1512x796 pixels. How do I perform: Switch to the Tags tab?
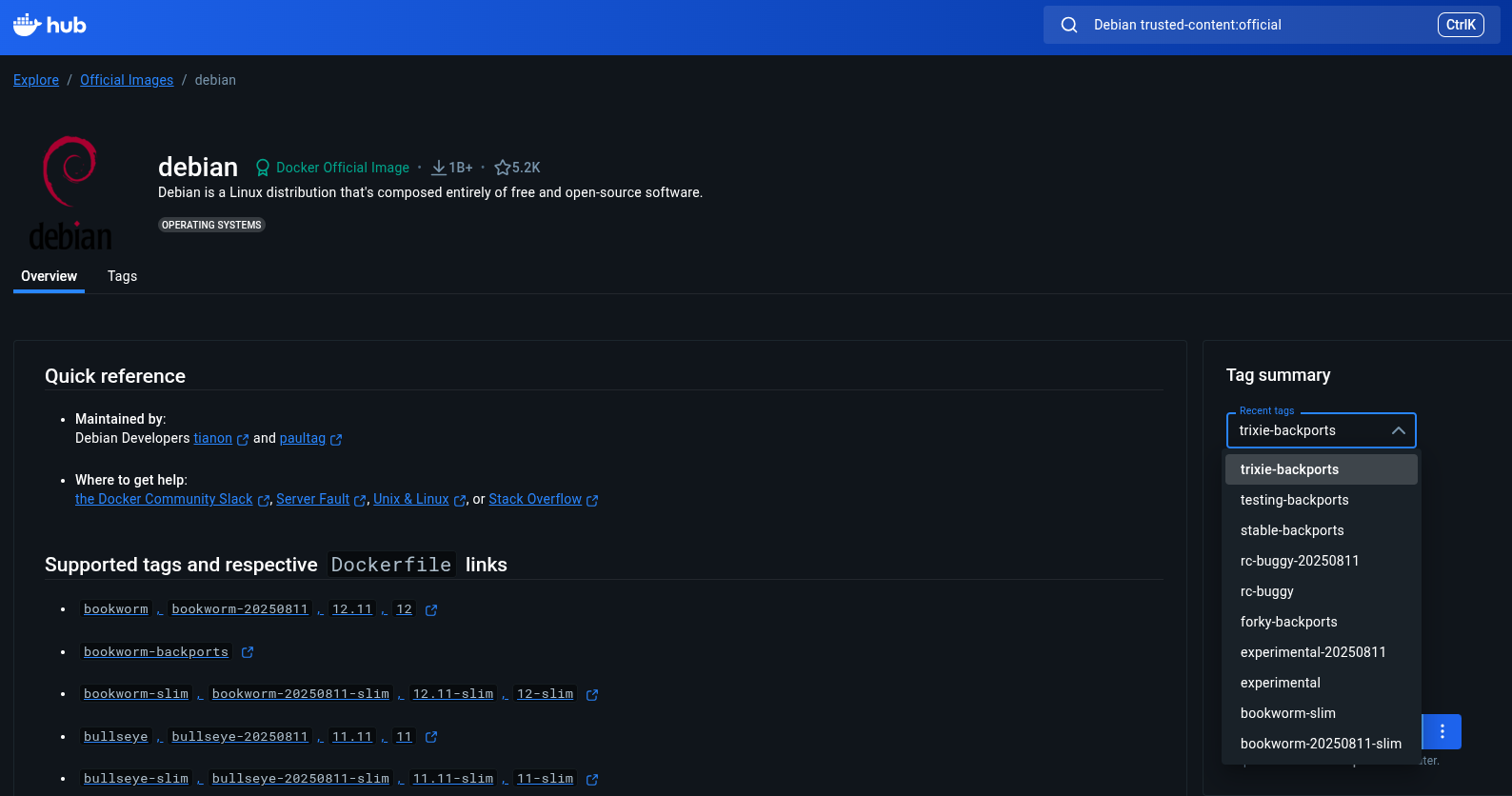pos(122,276)
